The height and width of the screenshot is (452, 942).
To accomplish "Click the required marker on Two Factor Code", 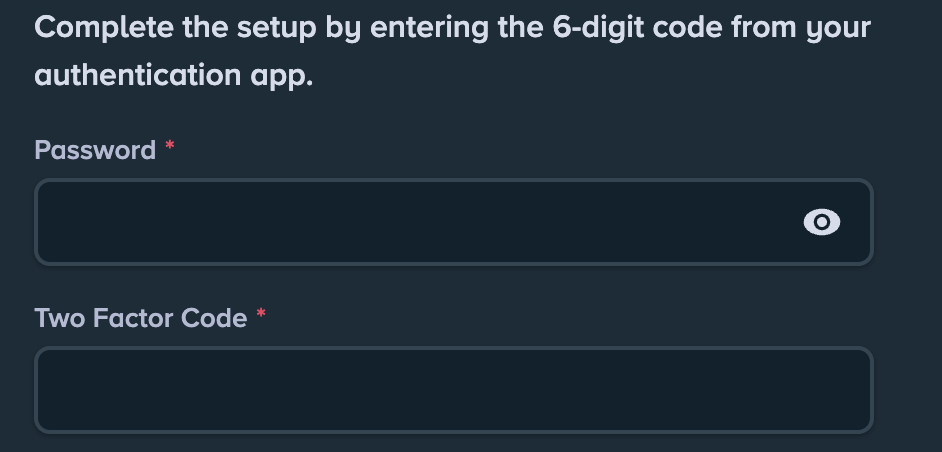I will [x=261, y=315].
